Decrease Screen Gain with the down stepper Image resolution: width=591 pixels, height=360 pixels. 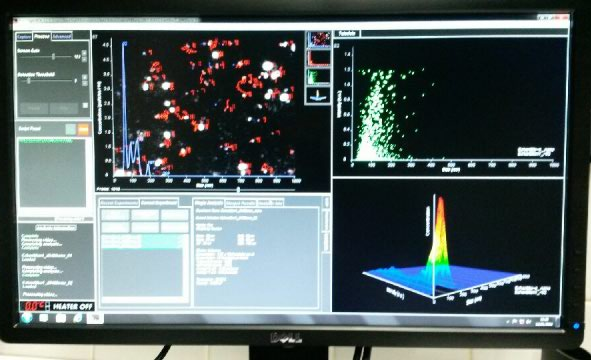point(84,59)
